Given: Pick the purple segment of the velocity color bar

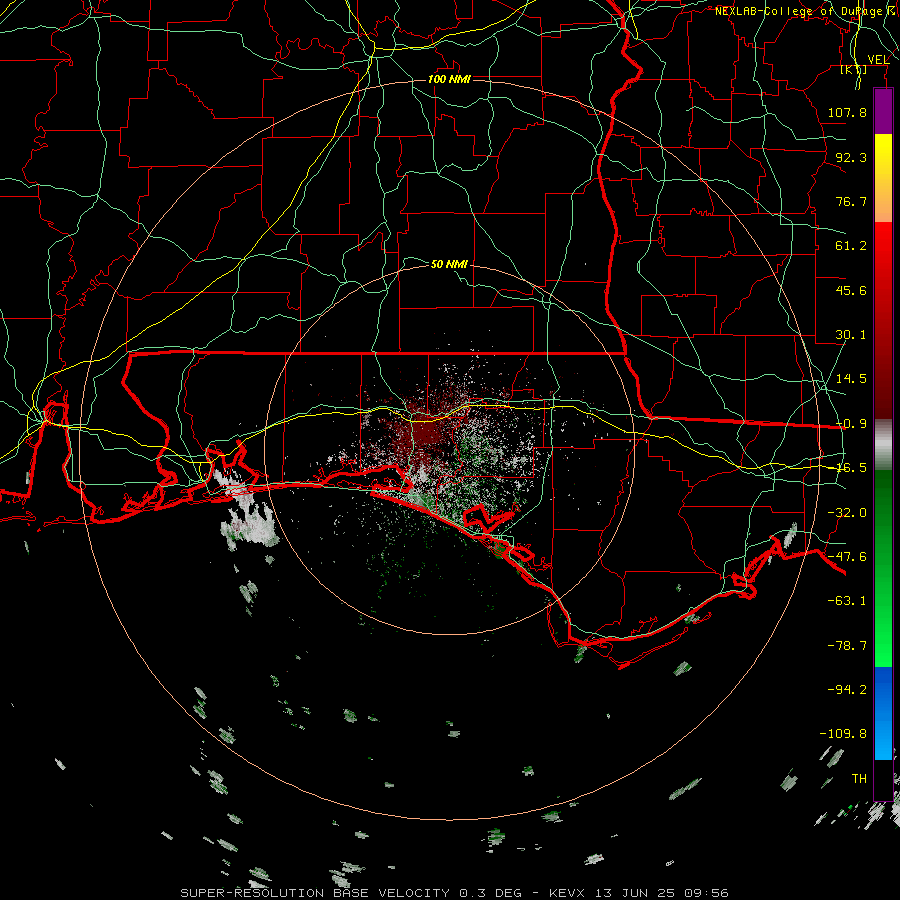Looking at the screenshot, I should (883, 111).
